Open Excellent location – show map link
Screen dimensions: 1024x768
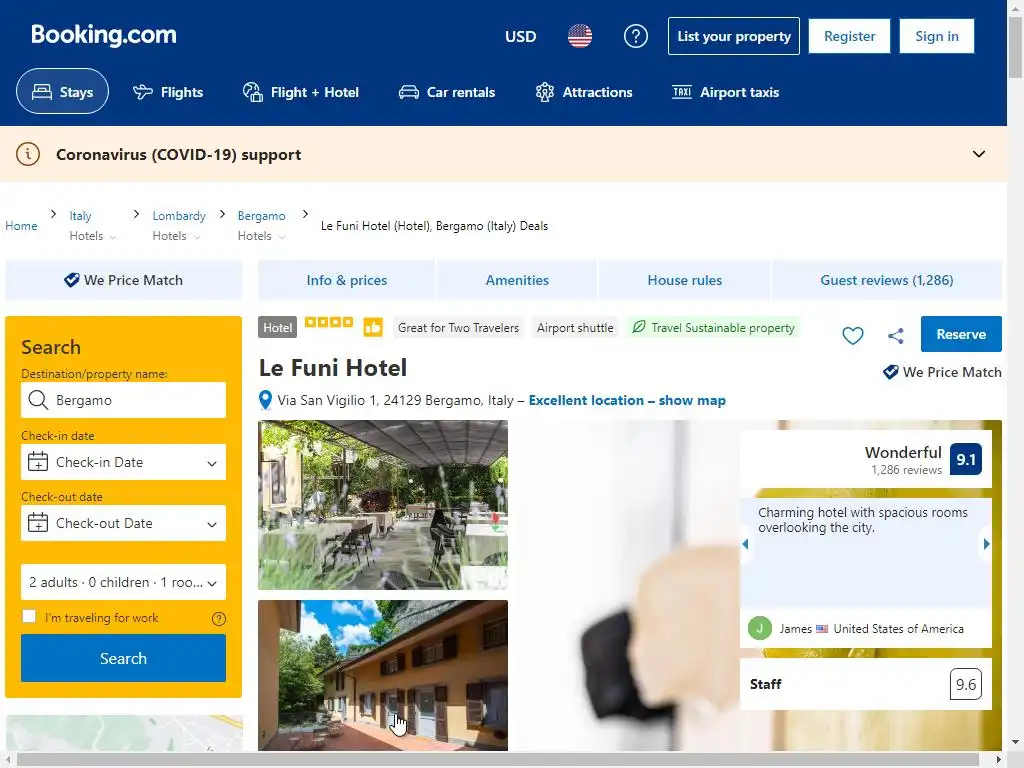tap(627, 400)
